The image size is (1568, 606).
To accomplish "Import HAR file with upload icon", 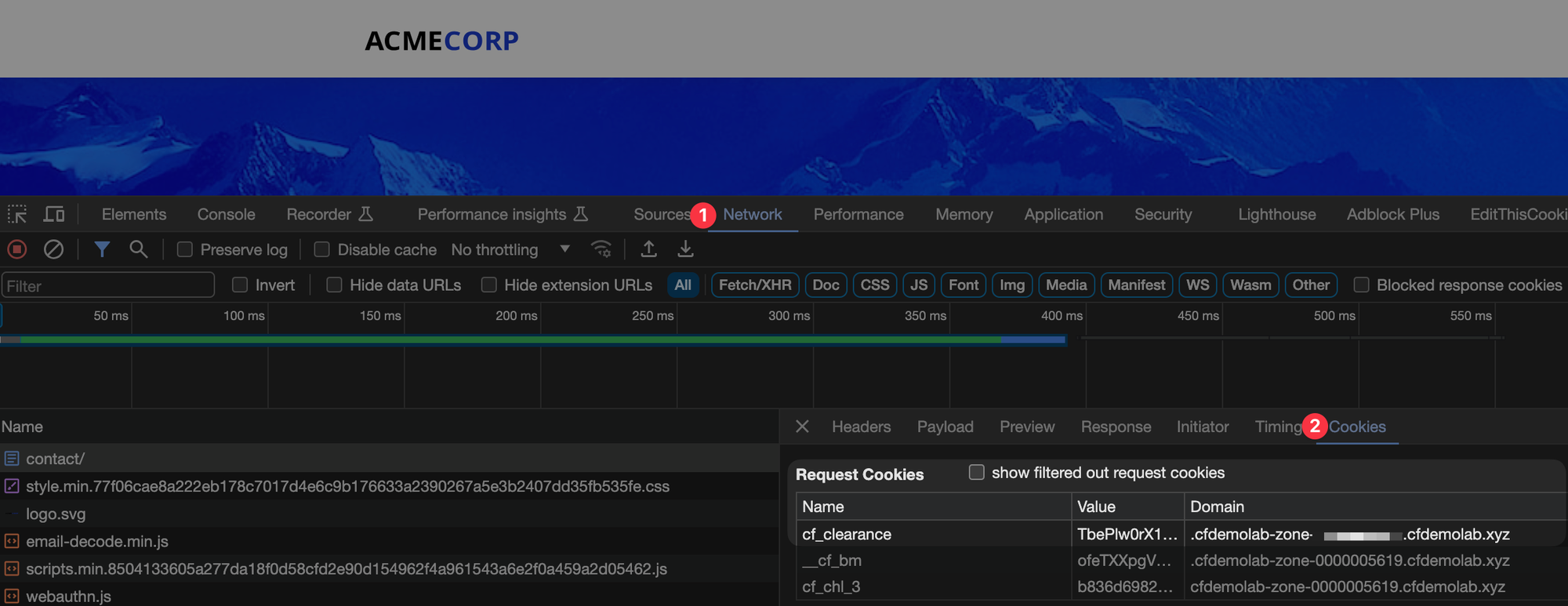I will coord(648,249).
